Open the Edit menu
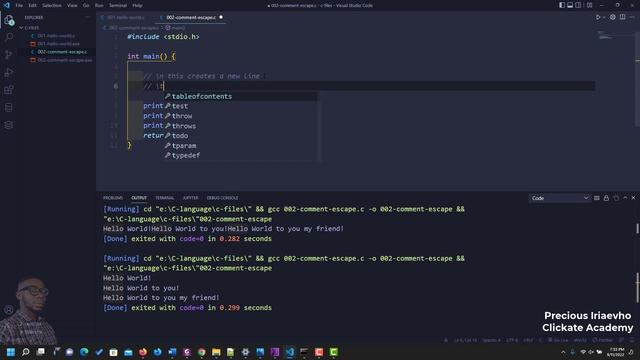Viewport: 640px width, 360px height. [32, 5]
